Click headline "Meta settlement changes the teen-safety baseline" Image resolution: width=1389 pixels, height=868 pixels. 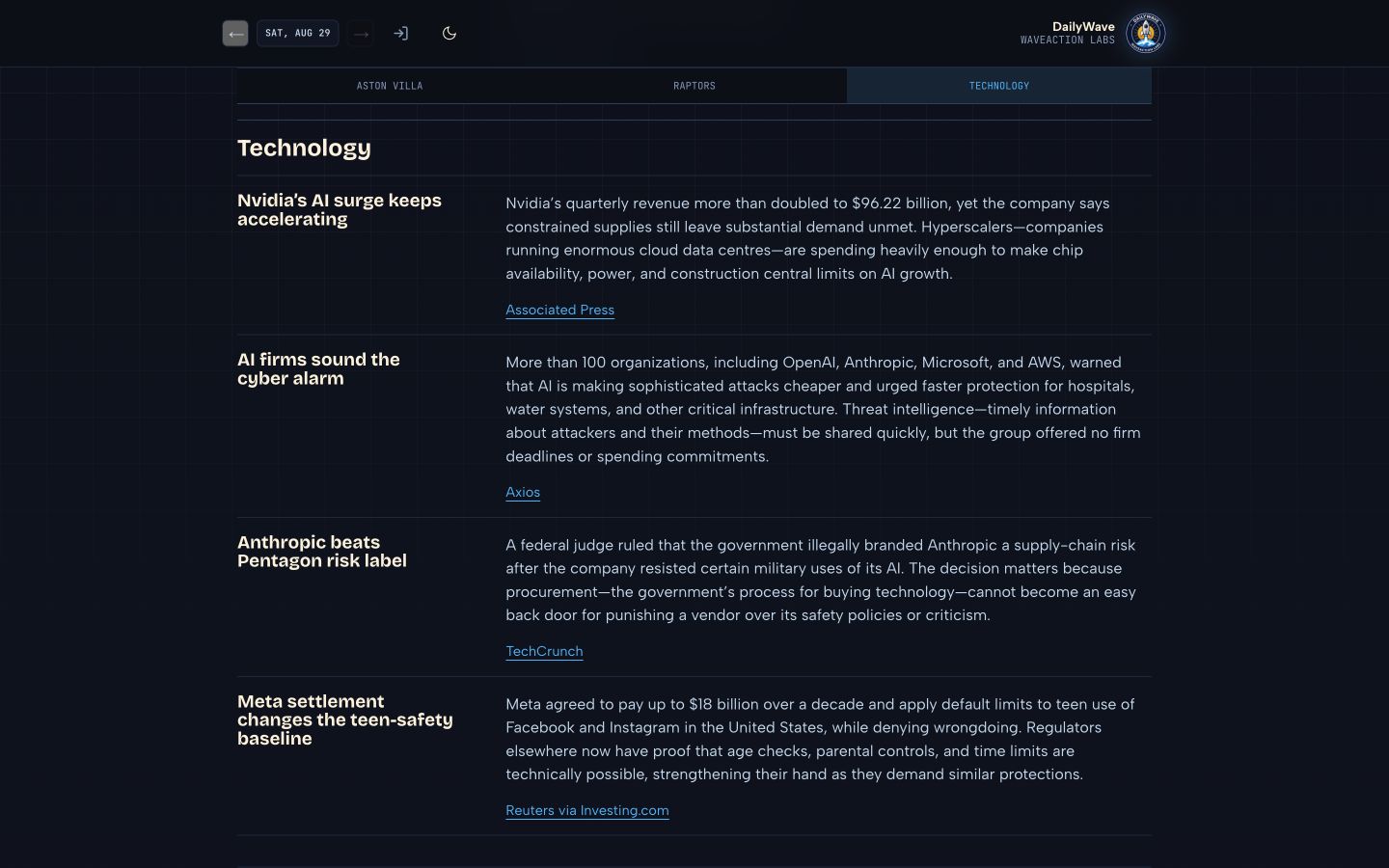point(345,719)
